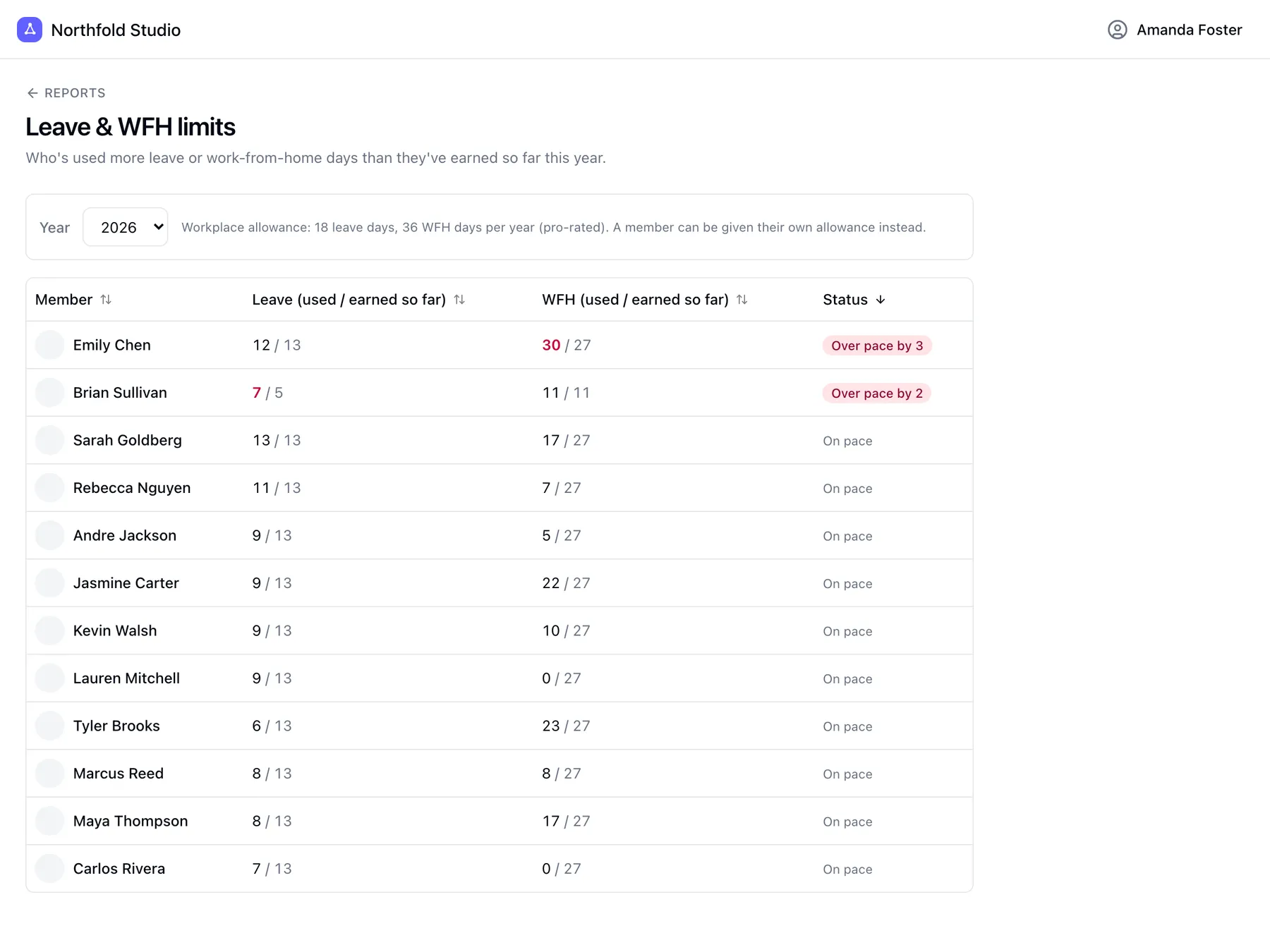Image resolution: width=1270 pixels, height=952 pixels.
Task: Click Lauren Mitchell's avatar
Action: (49, 678)
